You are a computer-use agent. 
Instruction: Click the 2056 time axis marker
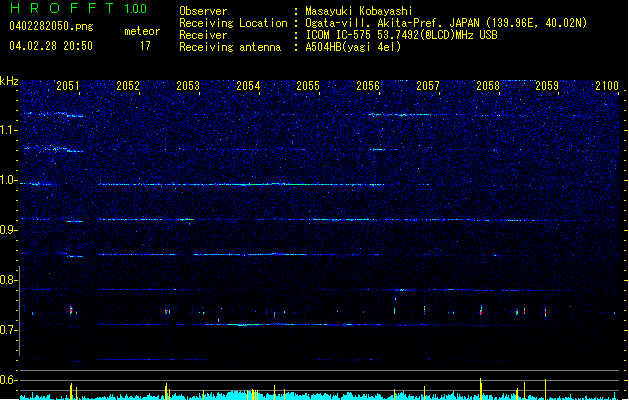[368, 86]
